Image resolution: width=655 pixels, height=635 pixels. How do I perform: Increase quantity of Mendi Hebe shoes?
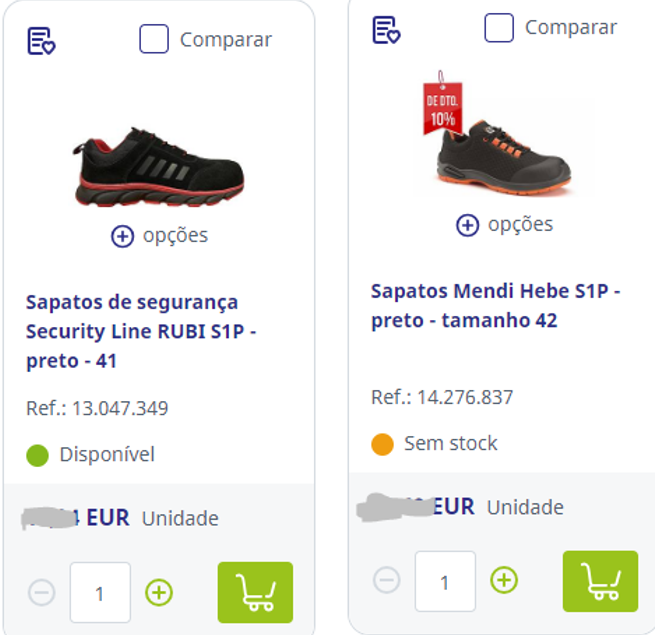click(504, 580)
